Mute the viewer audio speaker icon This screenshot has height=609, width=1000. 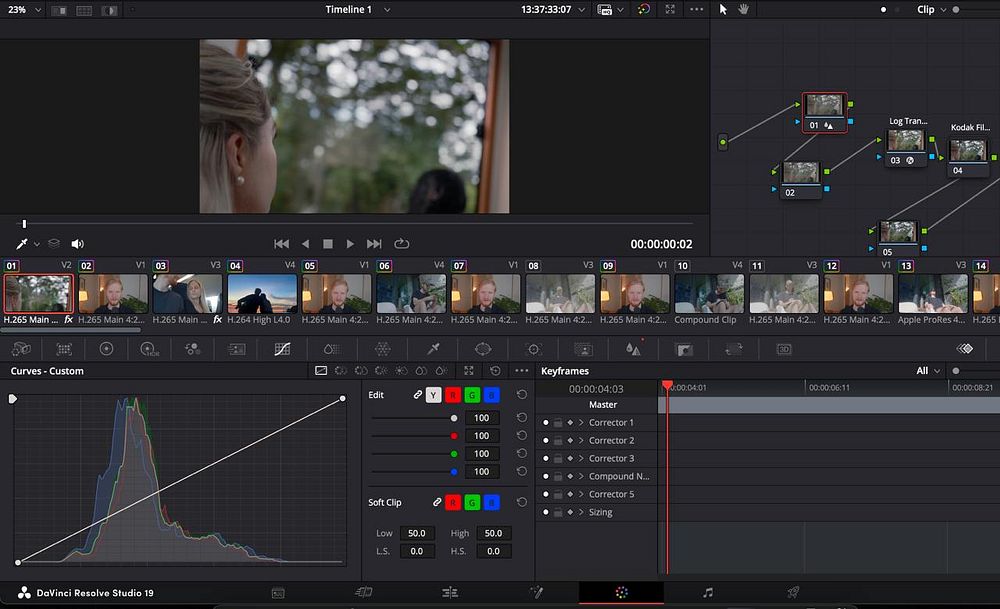(77, 243)
